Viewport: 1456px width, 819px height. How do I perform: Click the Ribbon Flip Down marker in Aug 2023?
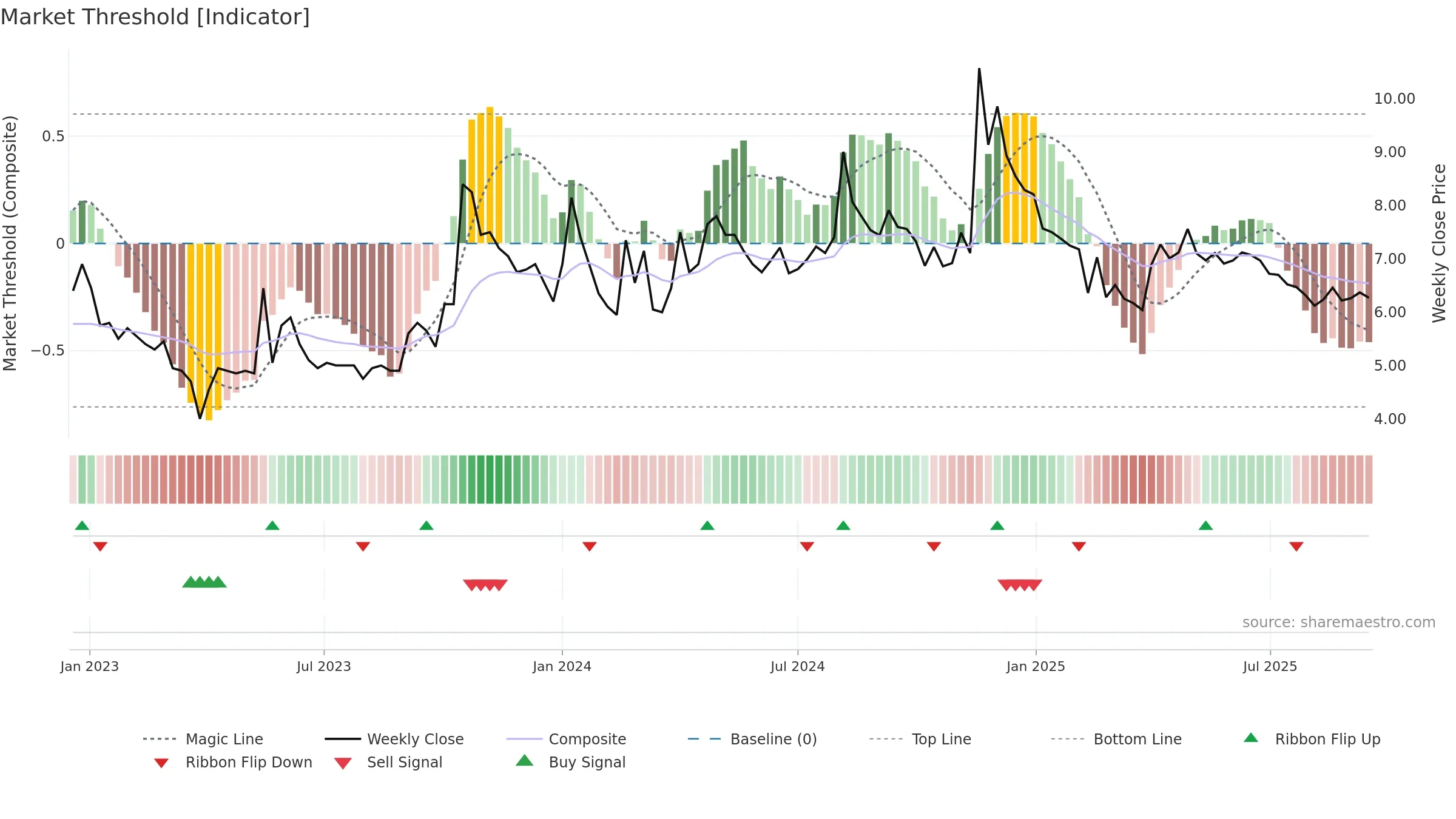pyautogui.click(x=363, y=547)
